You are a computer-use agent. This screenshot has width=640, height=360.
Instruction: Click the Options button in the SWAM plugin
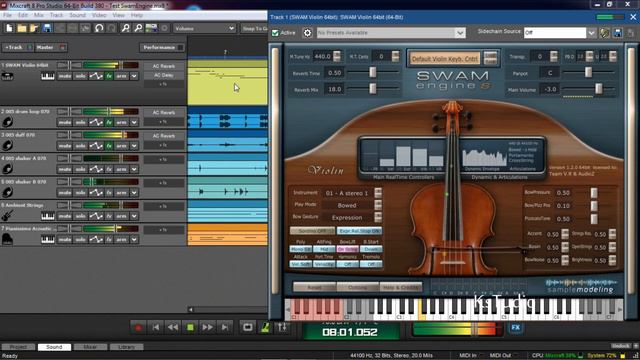[x=357, y=287]
